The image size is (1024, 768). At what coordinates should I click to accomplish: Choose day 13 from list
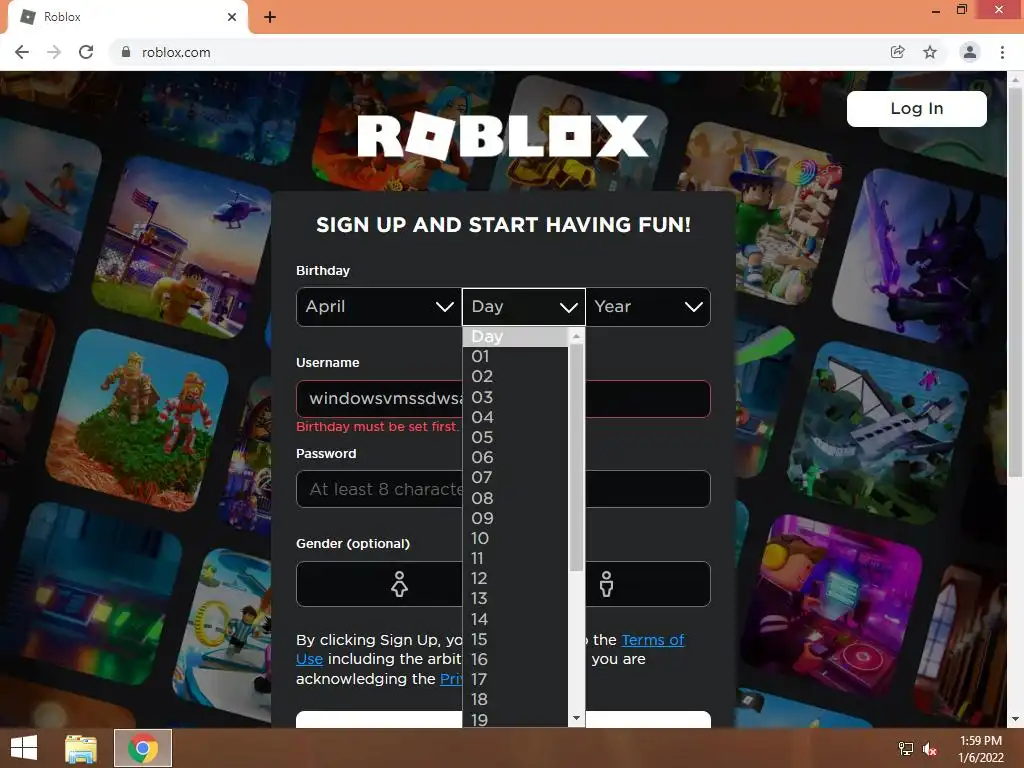[x=515, y=599]
